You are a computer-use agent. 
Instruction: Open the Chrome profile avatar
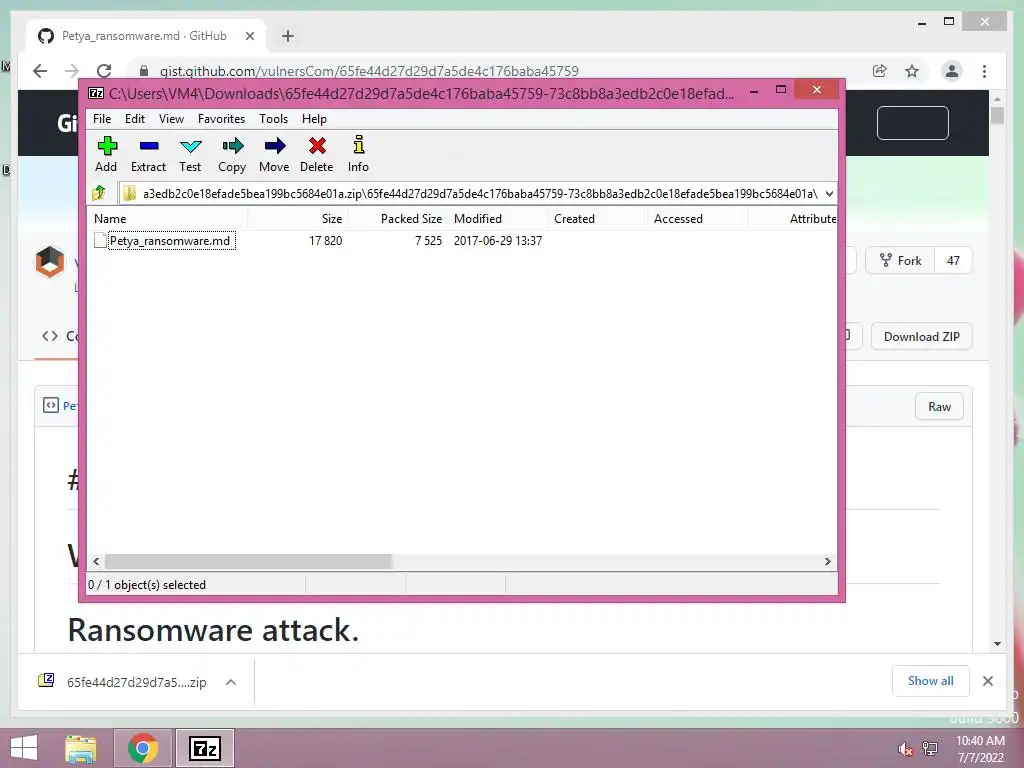pos(952,71)
